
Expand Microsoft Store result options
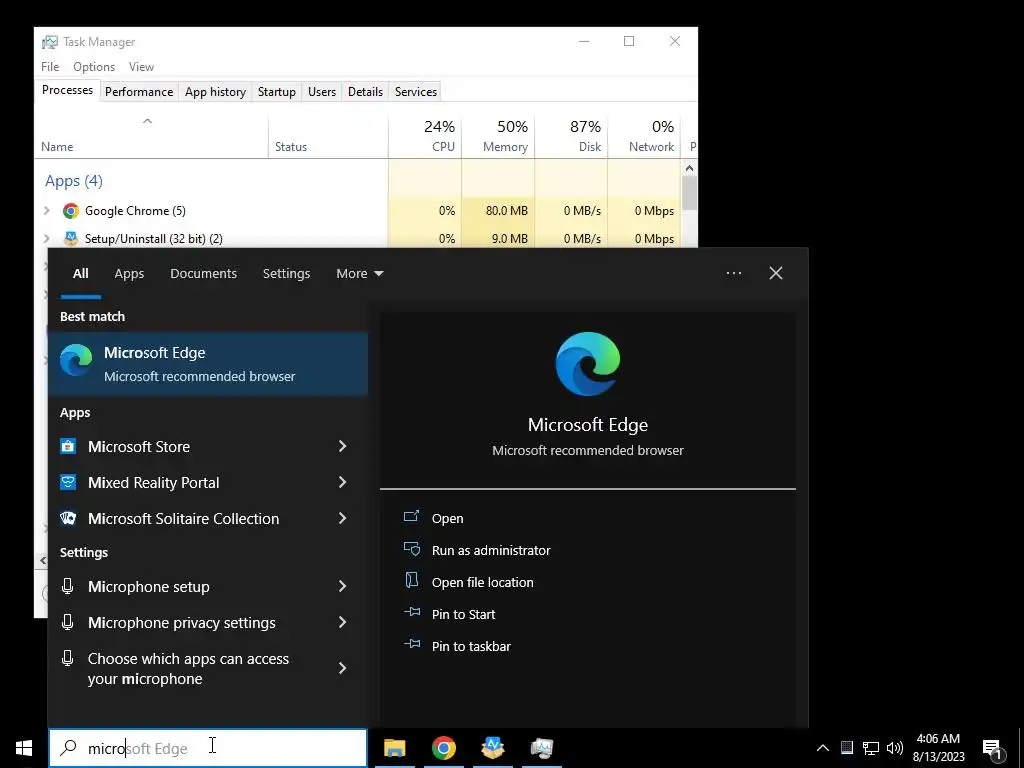click(x=342, y=446)
